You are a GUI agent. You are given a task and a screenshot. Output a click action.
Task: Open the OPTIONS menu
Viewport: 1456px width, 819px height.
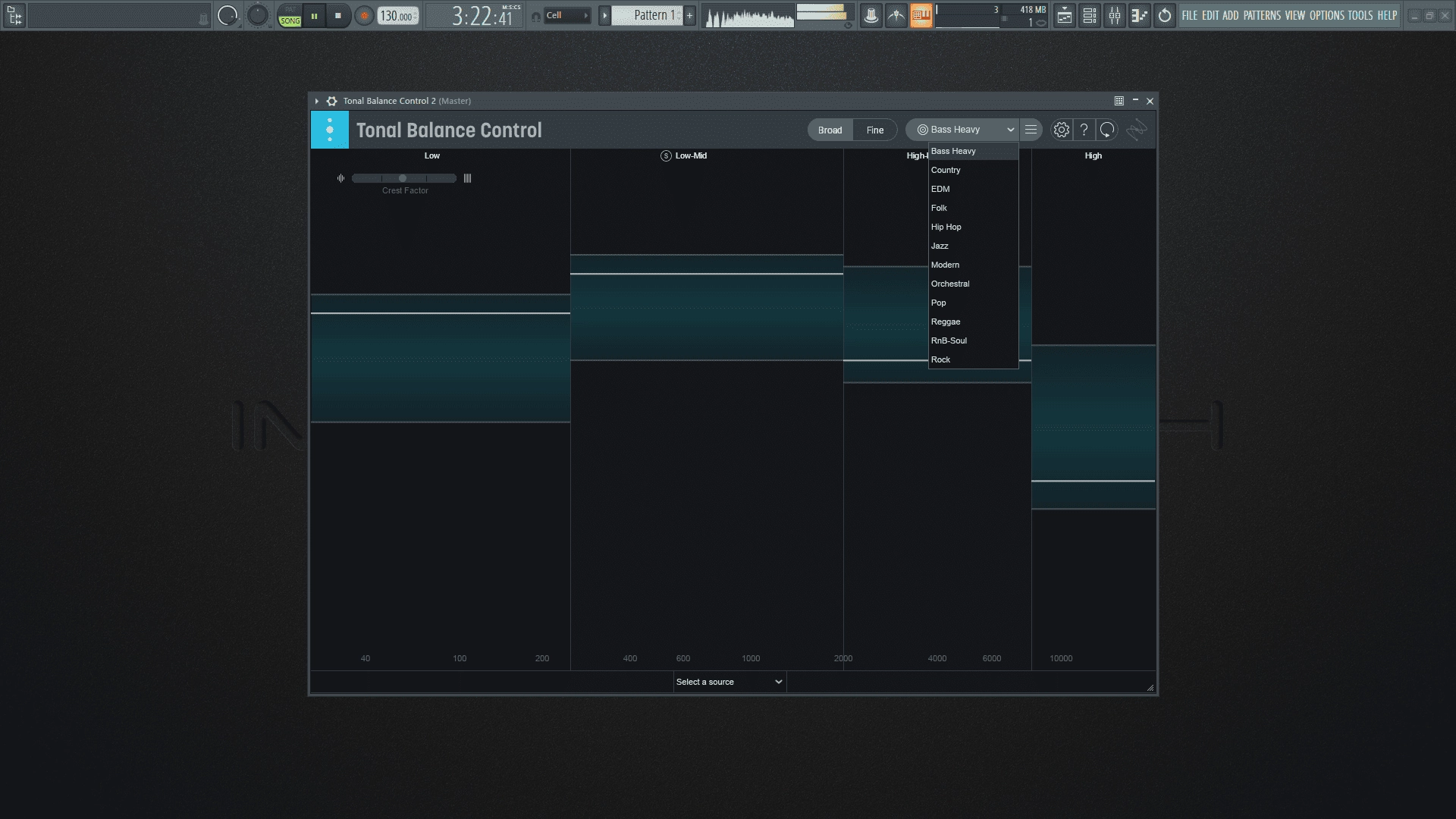(1327, 15)
